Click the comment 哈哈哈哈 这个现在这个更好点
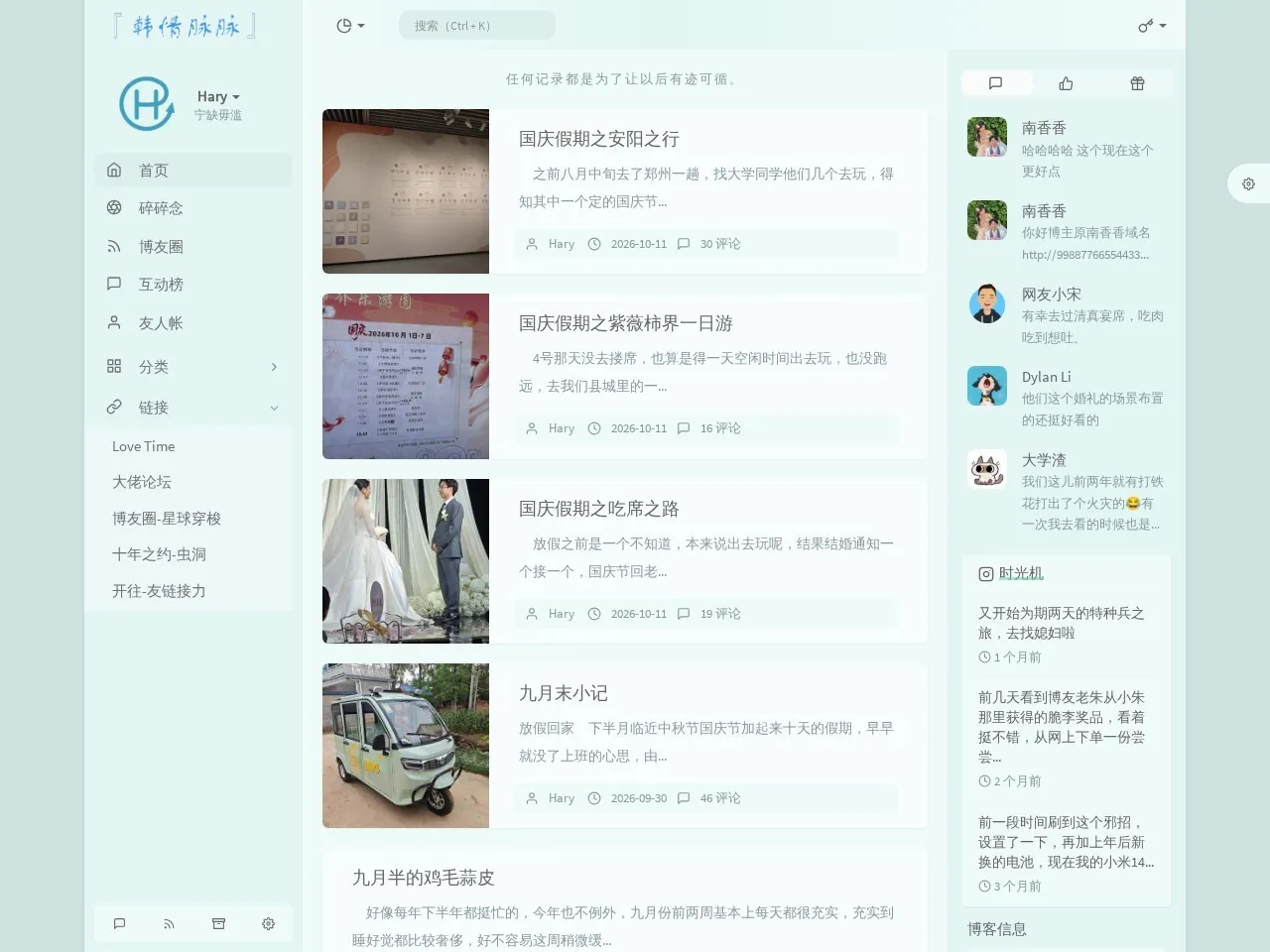The width and height of the screenshot is (1270, 952). coord(1087,161)
